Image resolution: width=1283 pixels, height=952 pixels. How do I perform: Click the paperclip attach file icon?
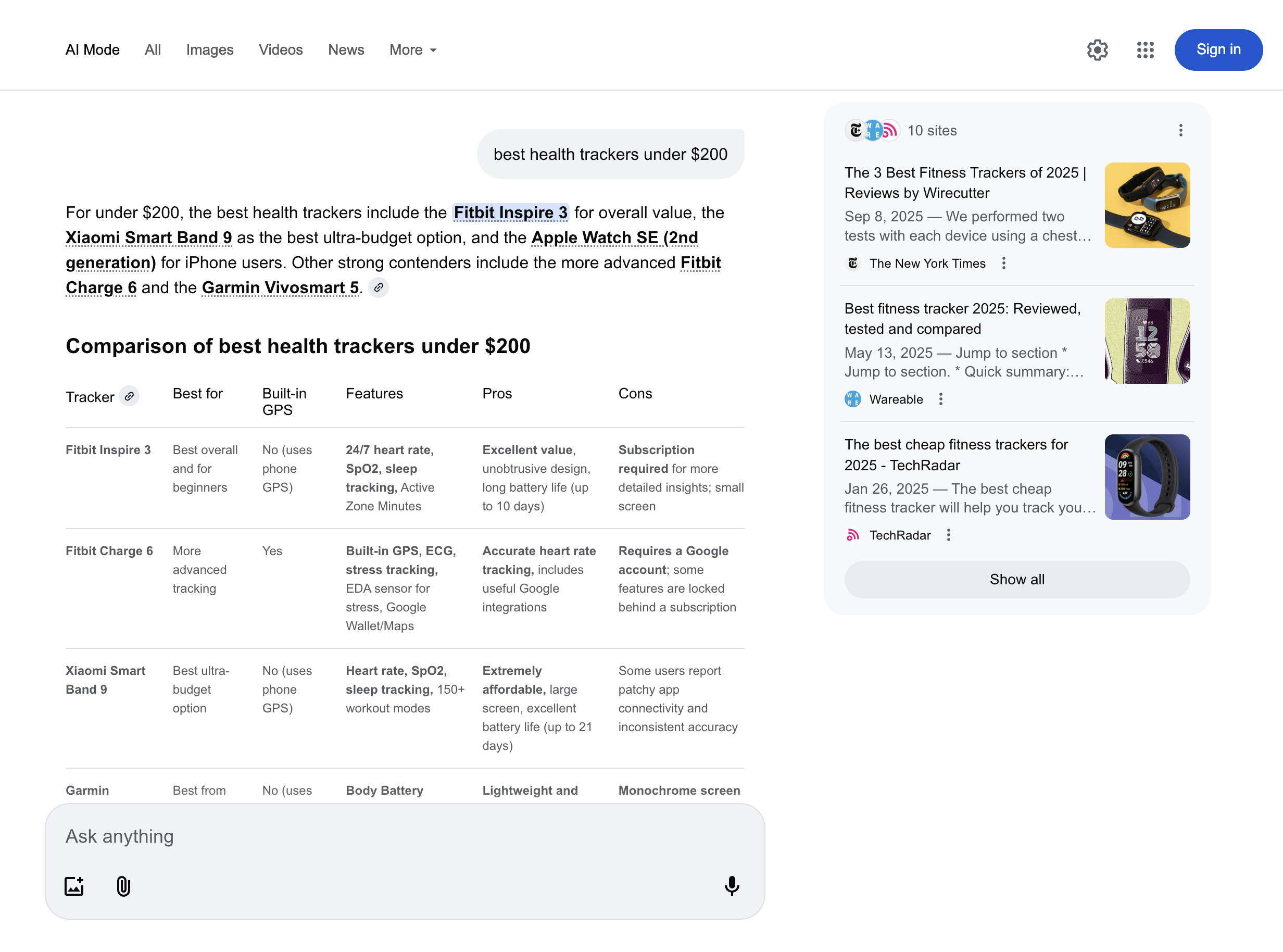click(x=123, y=886)
